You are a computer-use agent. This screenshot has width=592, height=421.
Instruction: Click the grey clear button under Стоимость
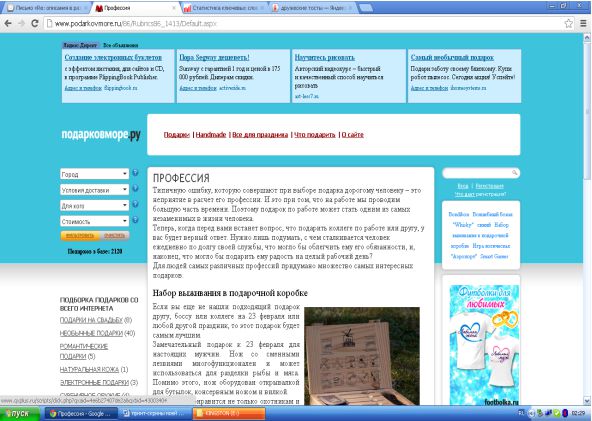pyautogui.click(x=114, y=236)
